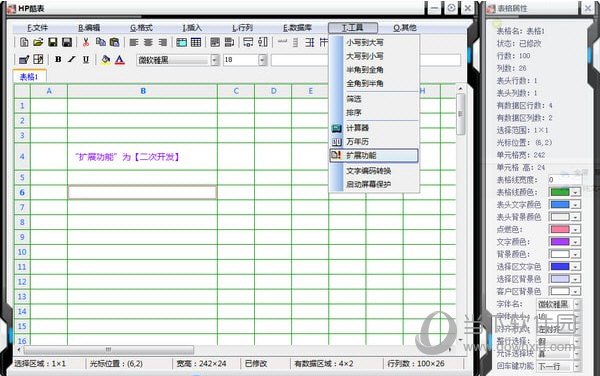Open the 表格线颜色 green color dropdown
This screenshot has height=376, width=600.
click(x=575, y=192)
